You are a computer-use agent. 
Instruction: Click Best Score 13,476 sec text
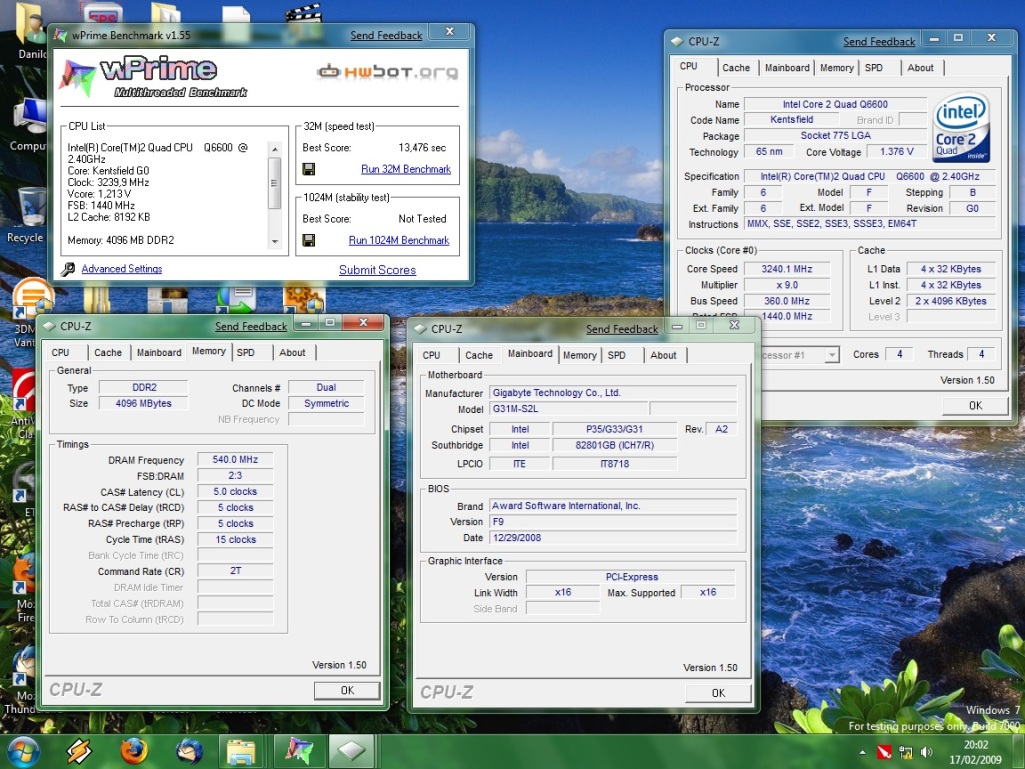pyautogui.click(x=422, y=148)
